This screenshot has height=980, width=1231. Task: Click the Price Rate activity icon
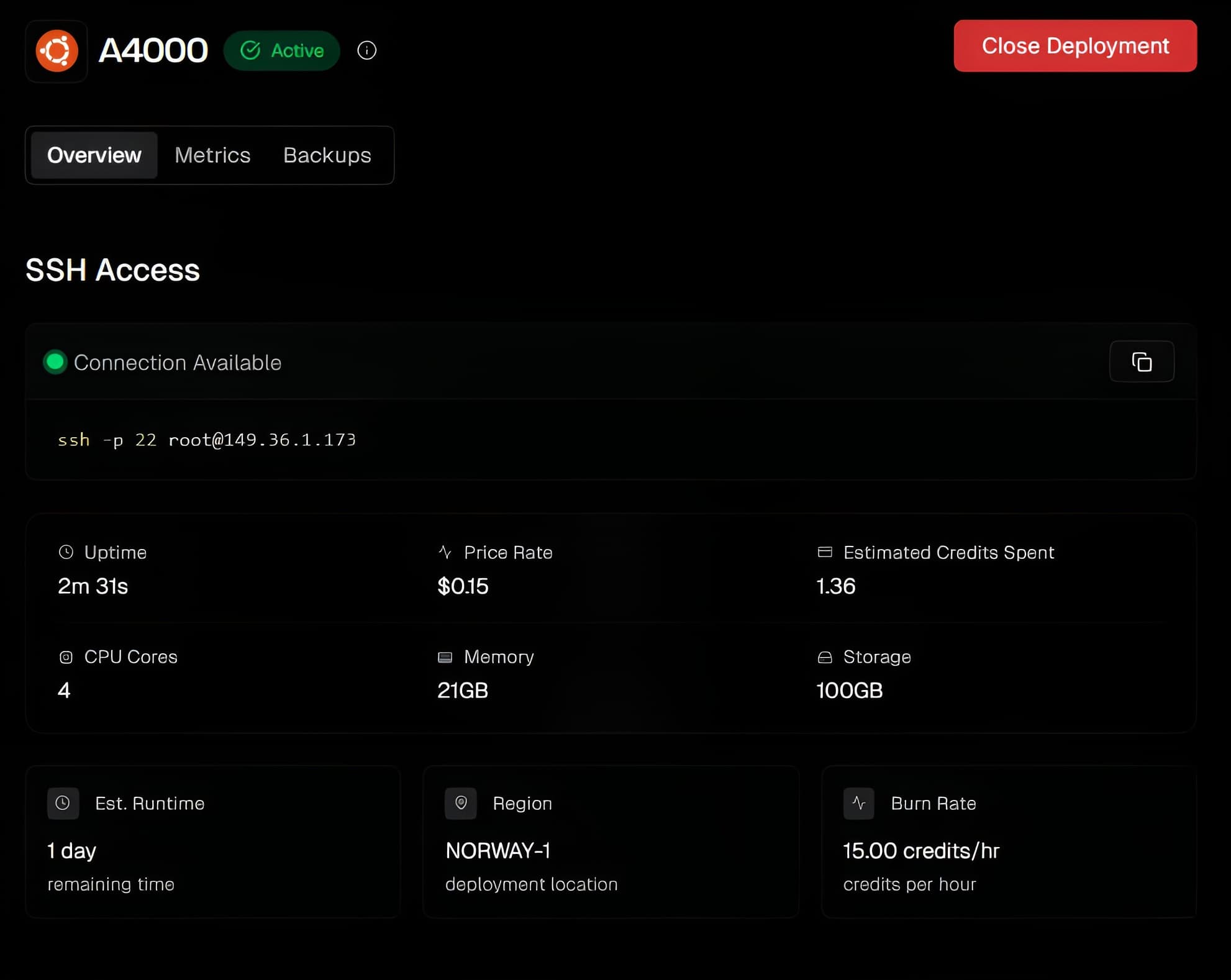click(x=445, y=551)
